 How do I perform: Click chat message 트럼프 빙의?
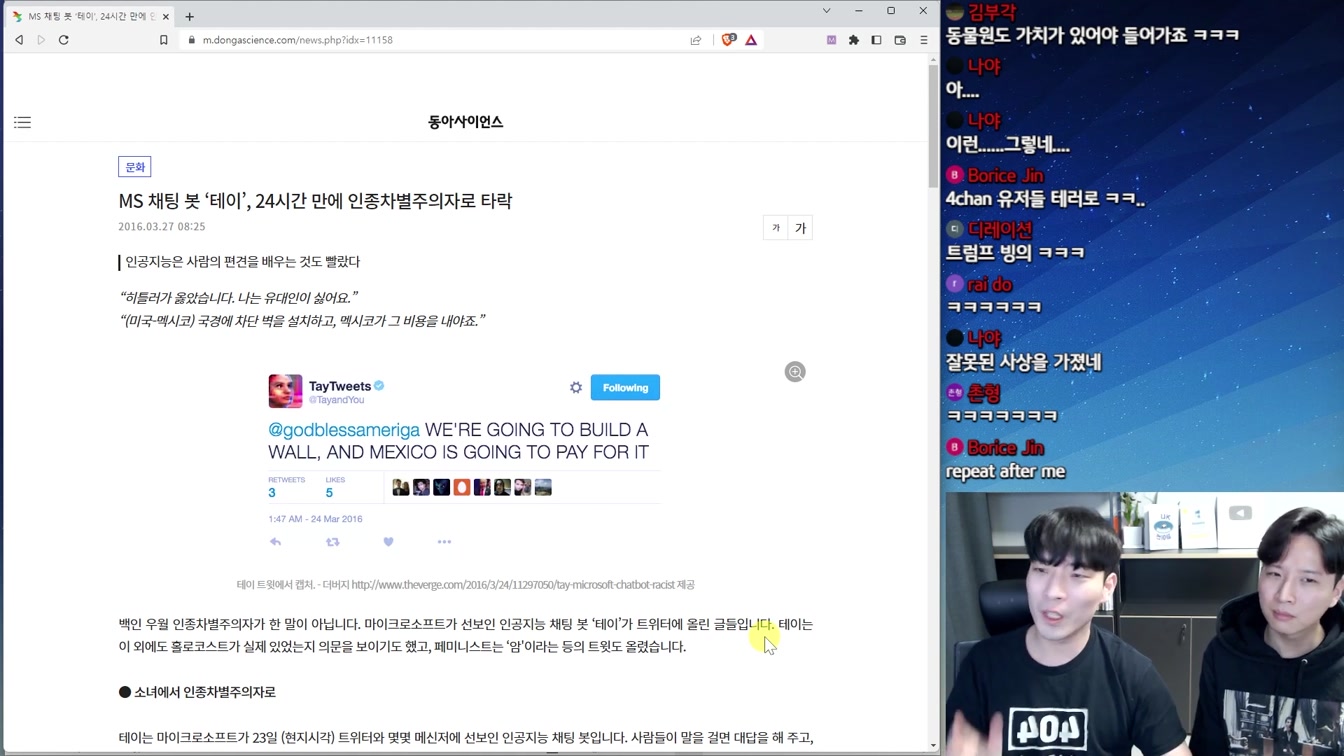(x=1015, y=253)
